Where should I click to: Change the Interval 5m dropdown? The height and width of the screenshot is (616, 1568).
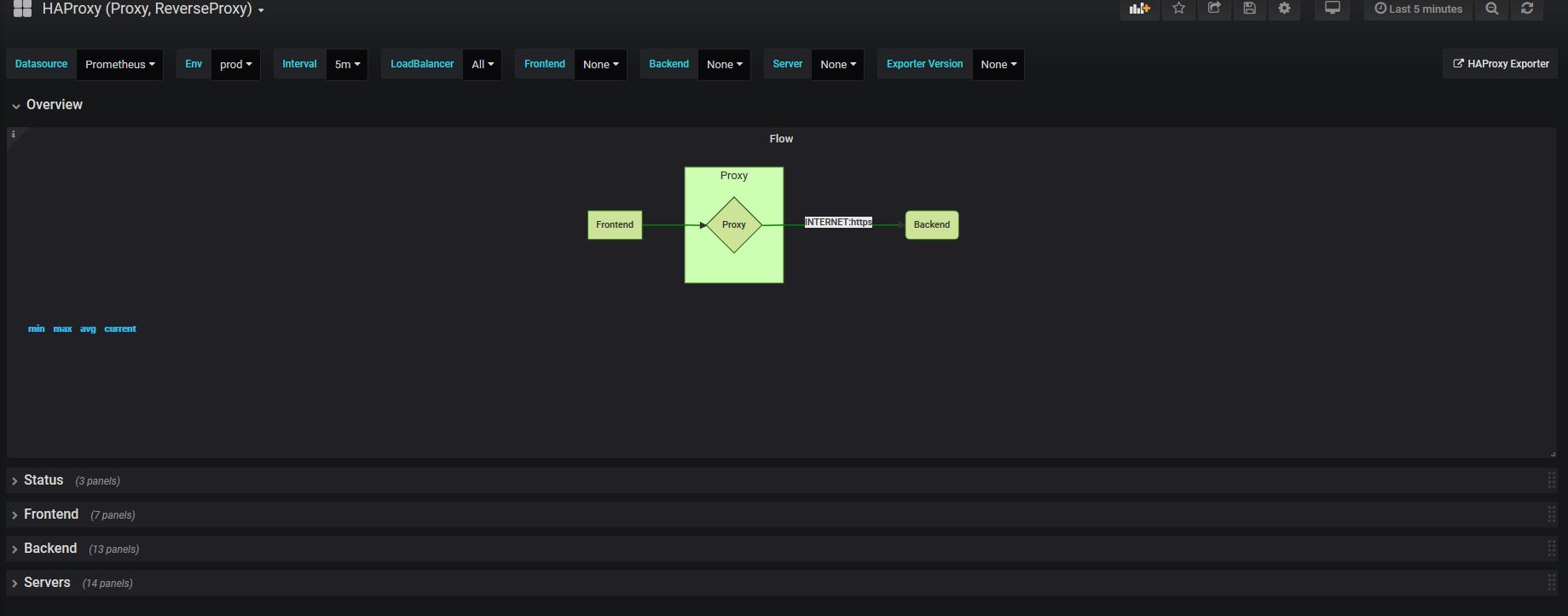pyautogui.click(x=347, y=65)
